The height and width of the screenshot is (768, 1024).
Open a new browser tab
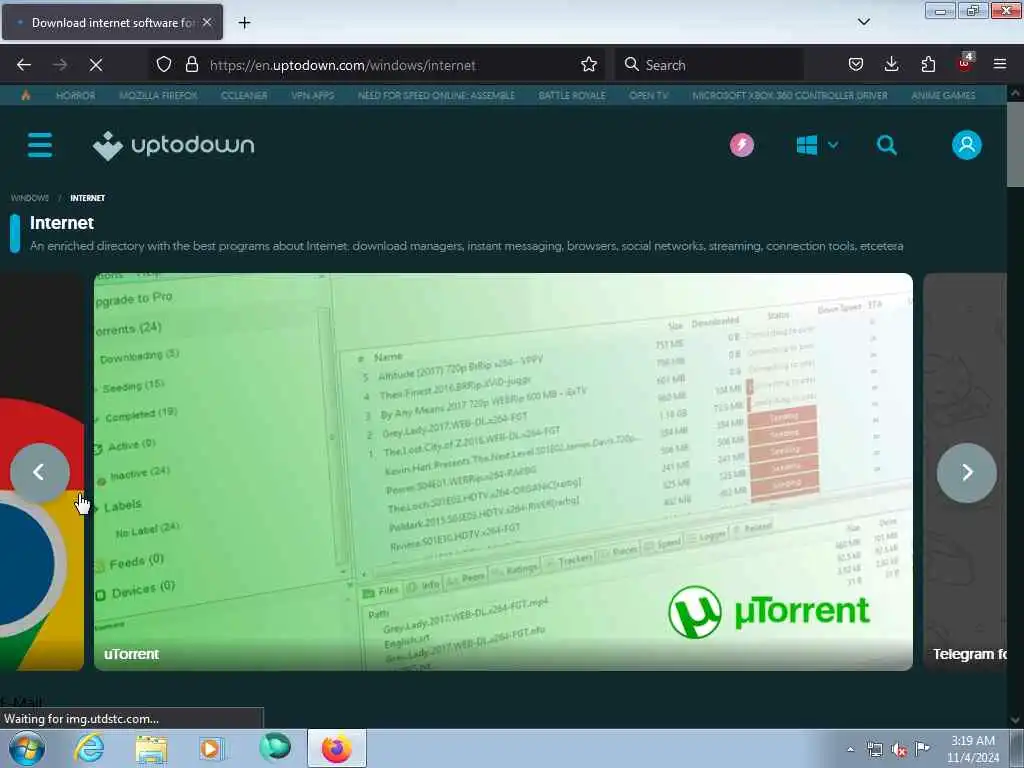(x=244, y=23)
